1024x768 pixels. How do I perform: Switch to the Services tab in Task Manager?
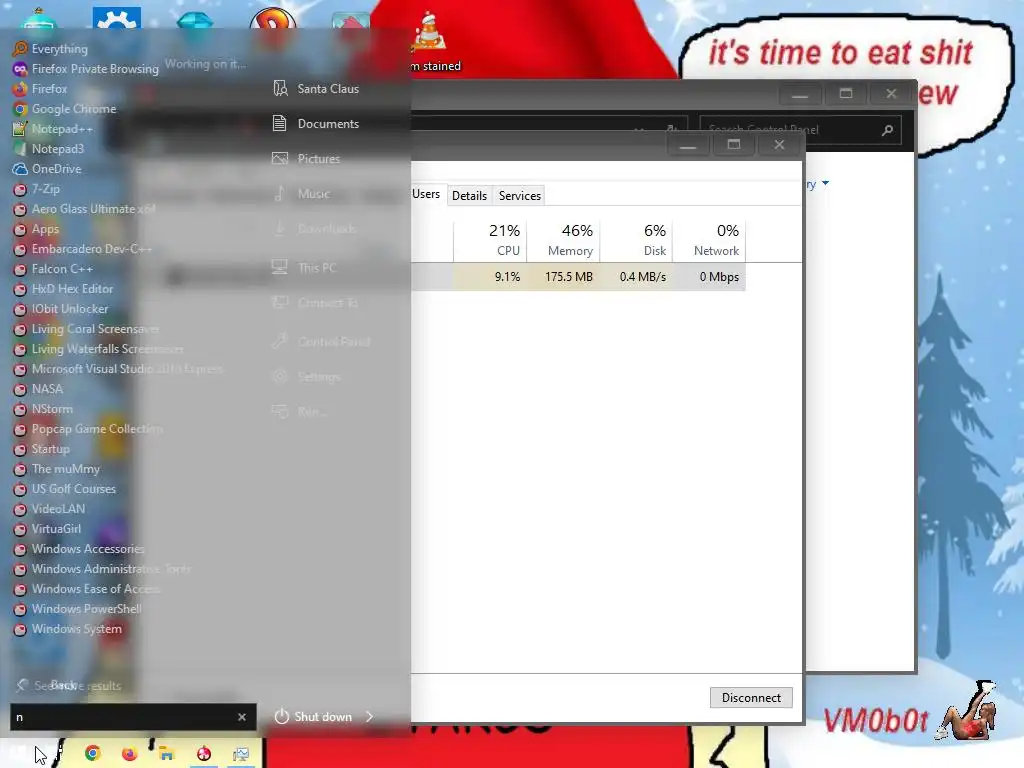pos(520,195)
